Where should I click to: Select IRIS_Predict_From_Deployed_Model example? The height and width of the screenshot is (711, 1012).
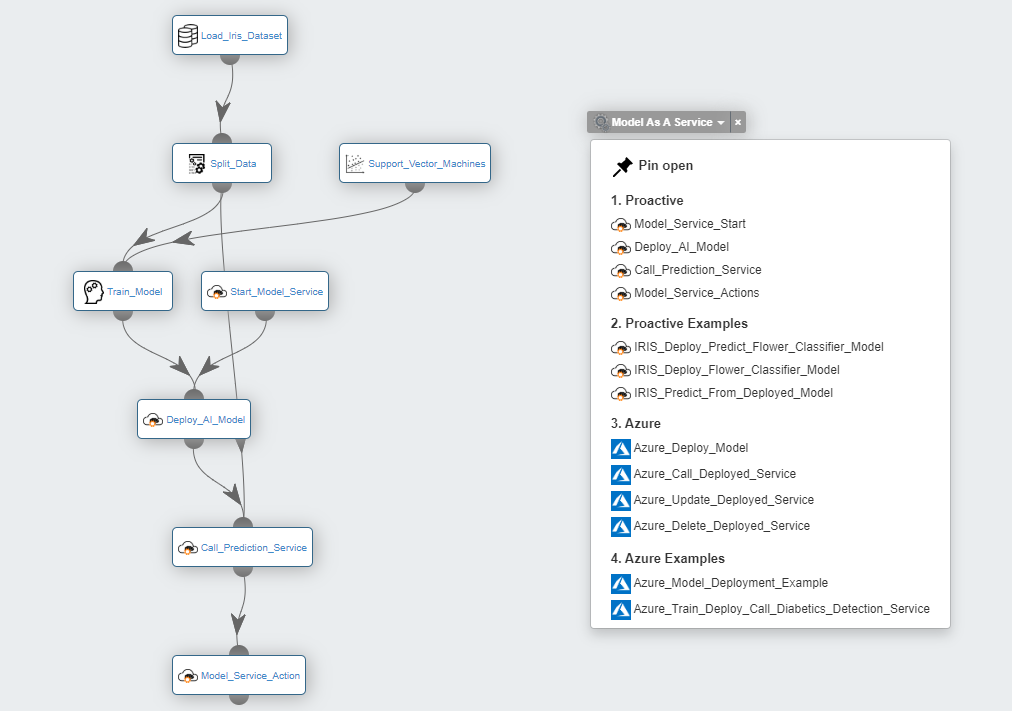click(733, 393)
